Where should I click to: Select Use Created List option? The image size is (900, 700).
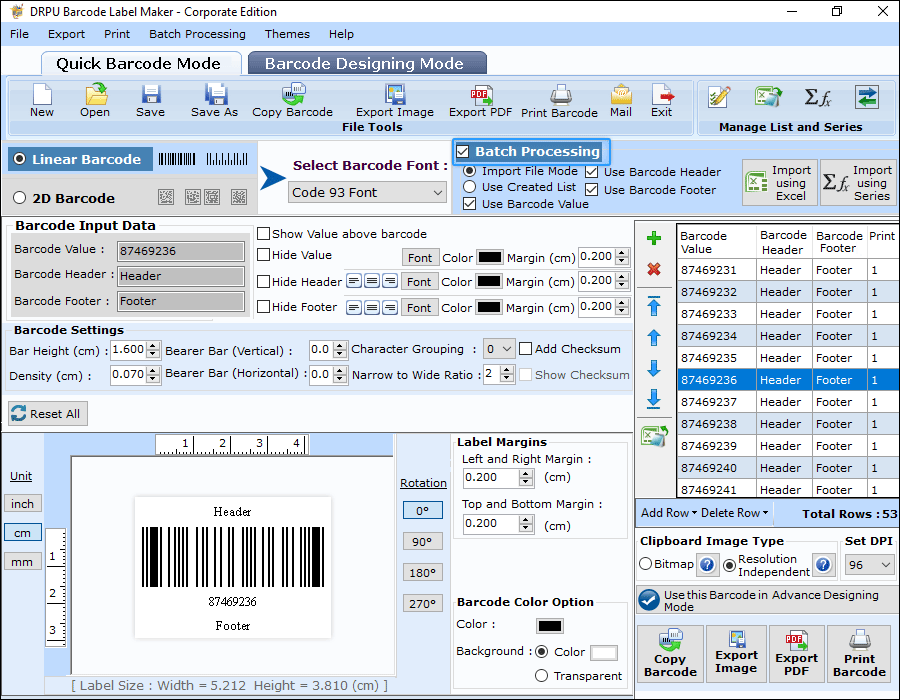point(470,187)
